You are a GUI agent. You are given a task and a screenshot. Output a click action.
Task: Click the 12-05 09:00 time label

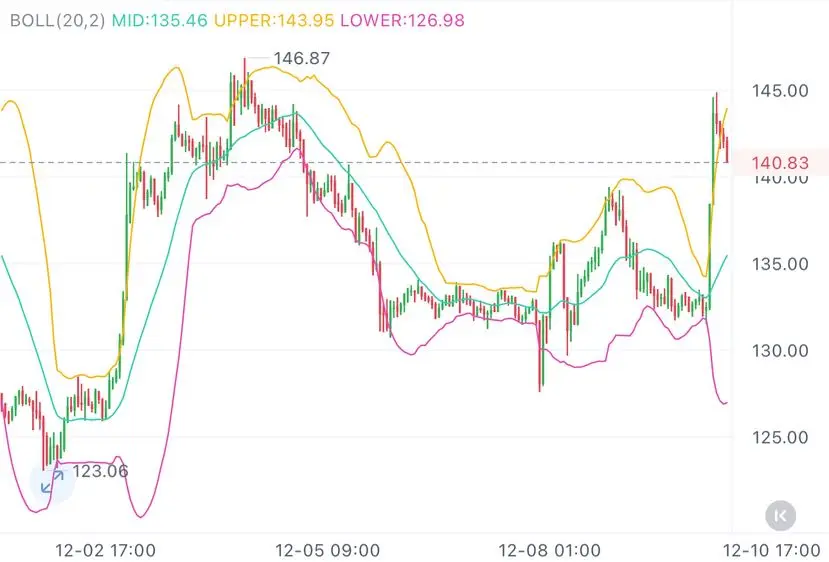[327, 550]
